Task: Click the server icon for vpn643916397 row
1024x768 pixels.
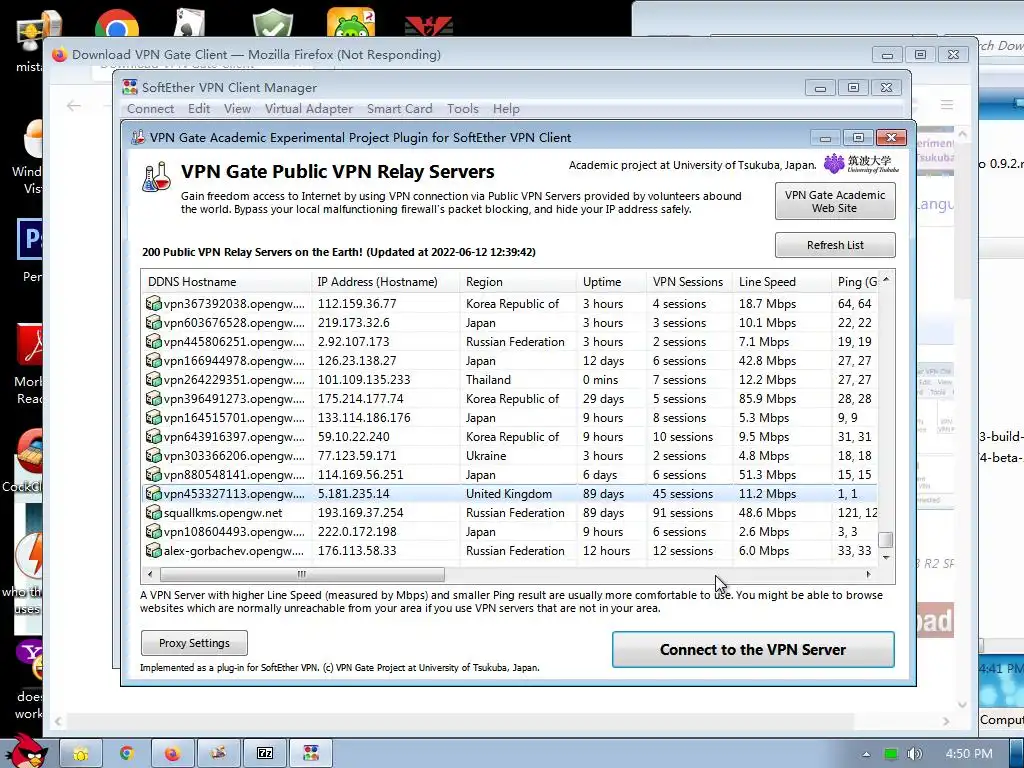Action: pos(153,436)
